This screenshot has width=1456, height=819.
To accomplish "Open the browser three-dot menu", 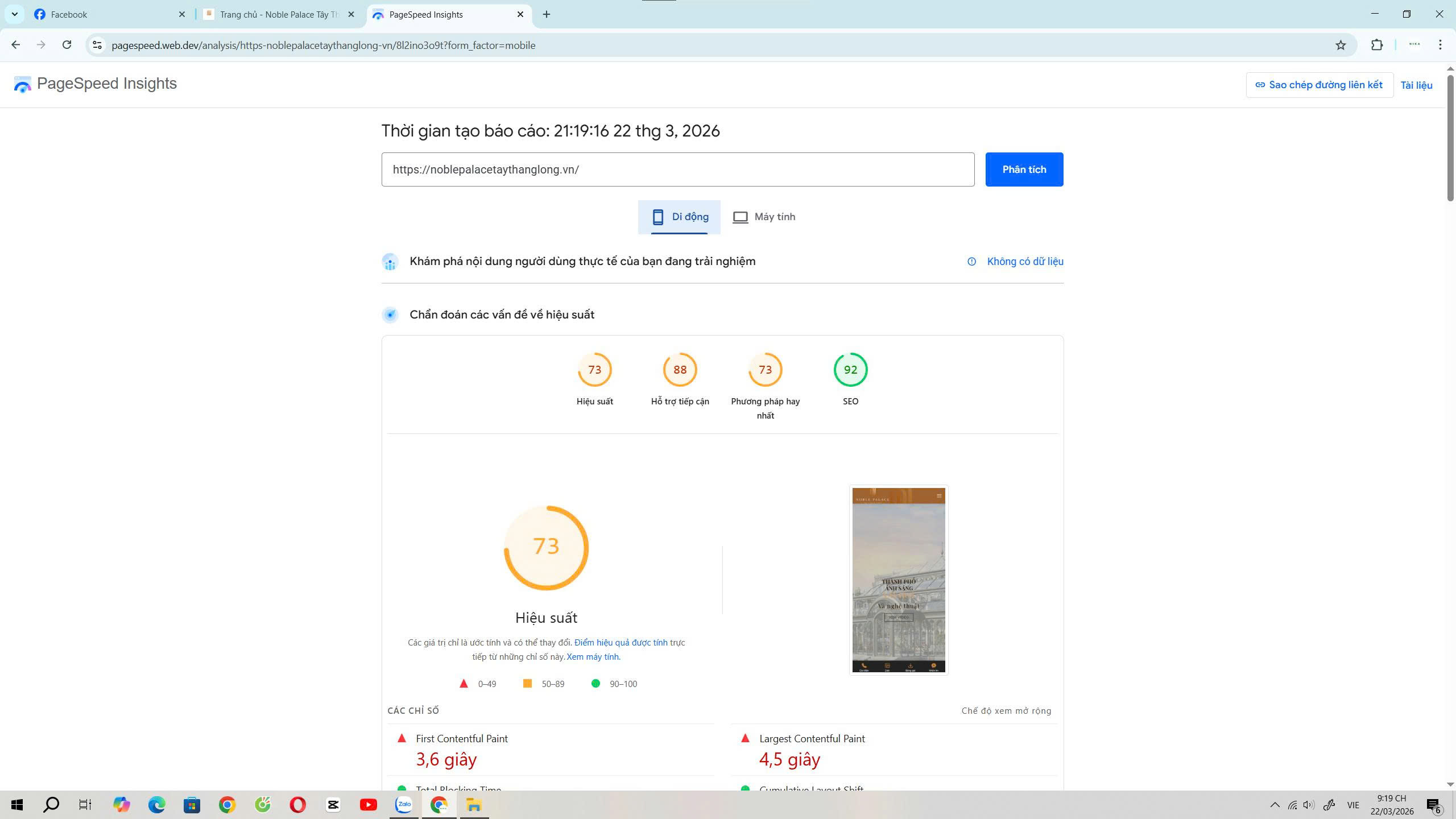I will coord(1440,44).
